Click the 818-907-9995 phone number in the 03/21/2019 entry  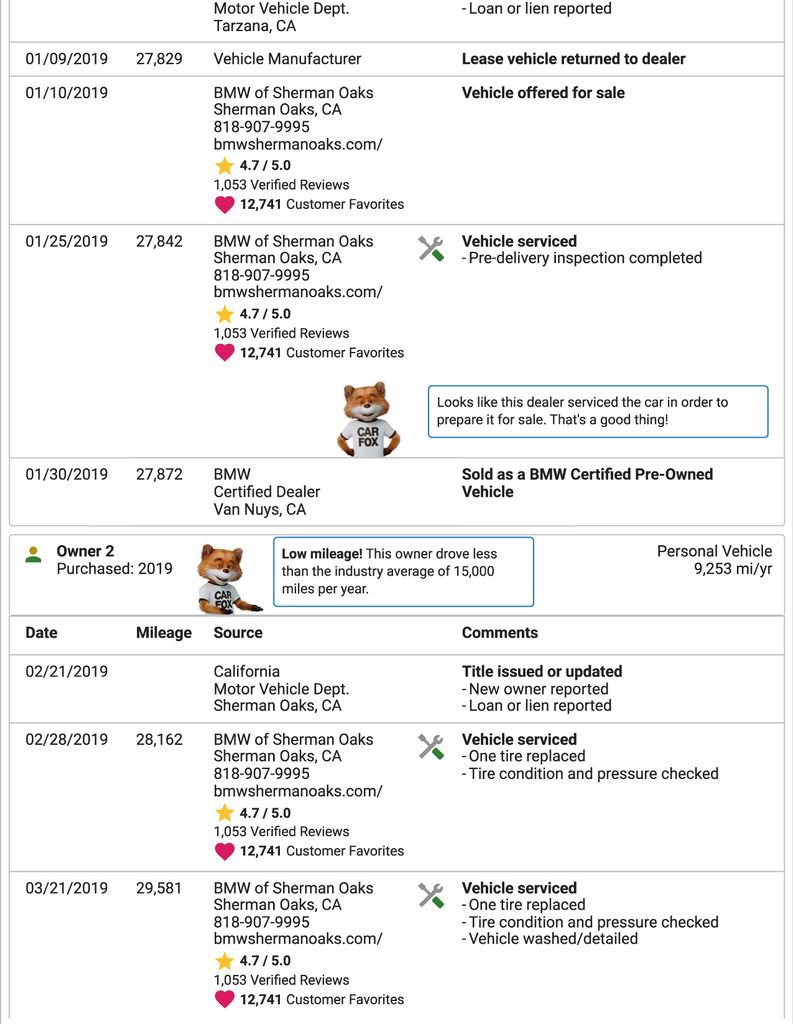(262, 922)
